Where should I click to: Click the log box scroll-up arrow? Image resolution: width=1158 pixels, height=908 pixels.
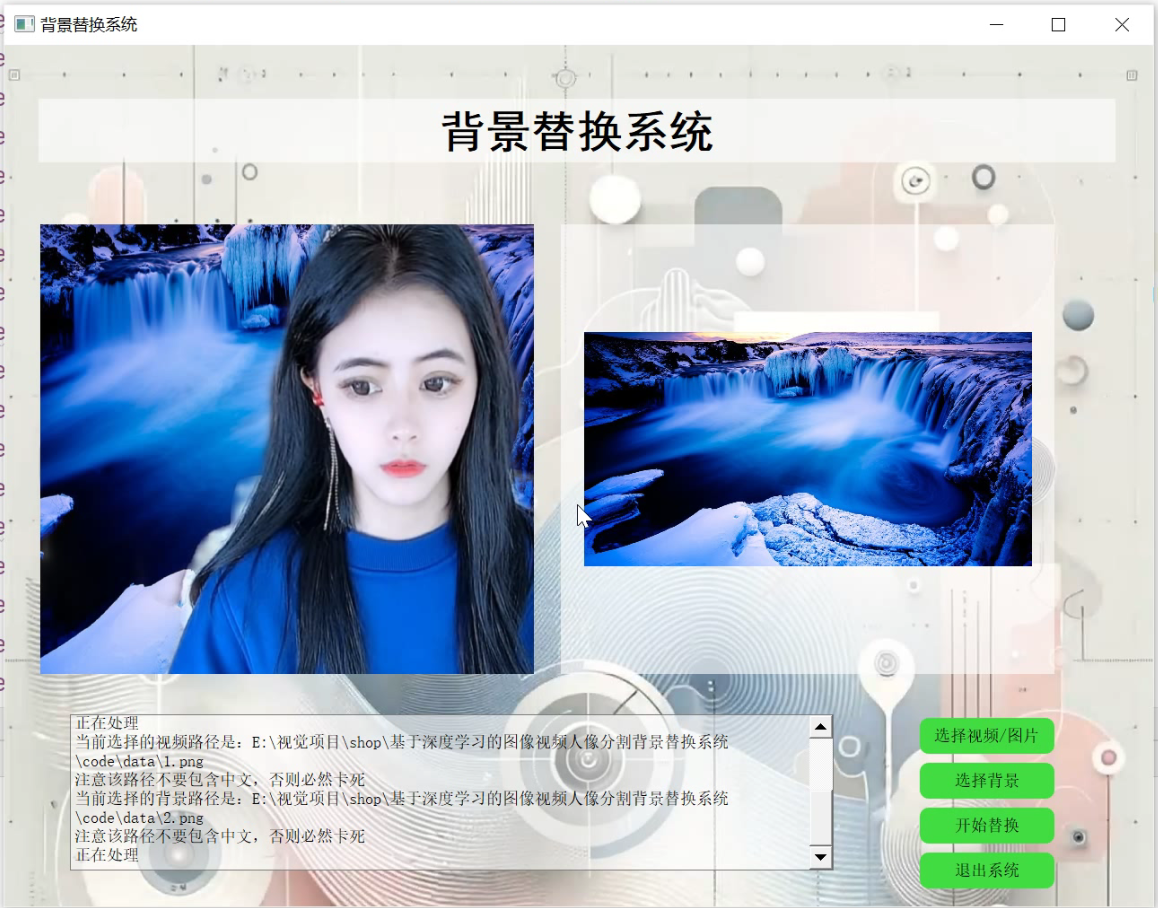pyautogui.click(x=820, y=727)
